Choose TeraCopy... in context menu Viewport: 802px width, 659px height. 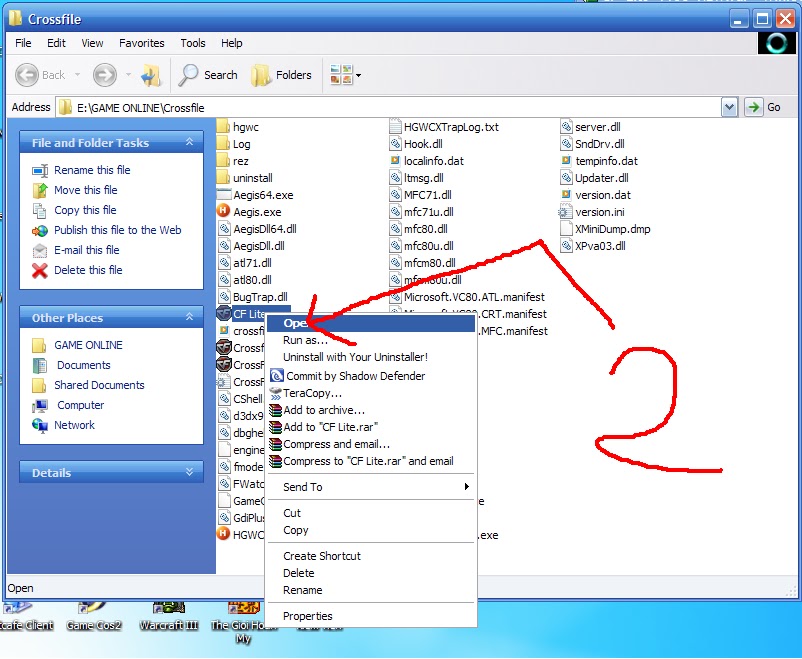coord(372,393)
